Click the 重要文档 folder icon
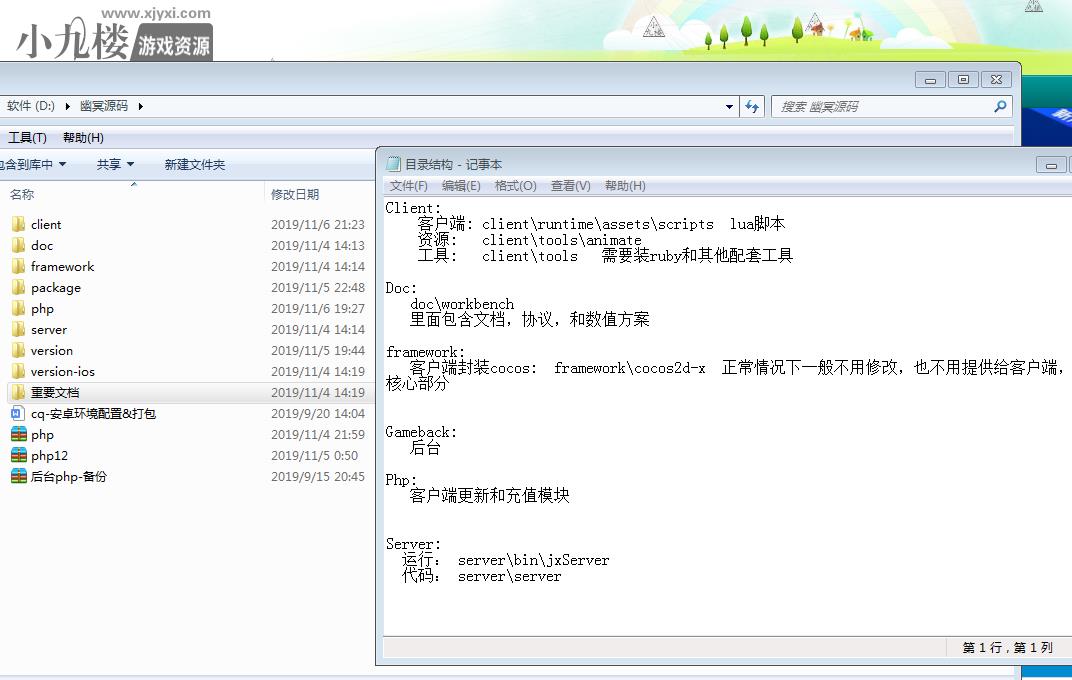Viewport: 1072px width, 680px height. click(18, 392)
